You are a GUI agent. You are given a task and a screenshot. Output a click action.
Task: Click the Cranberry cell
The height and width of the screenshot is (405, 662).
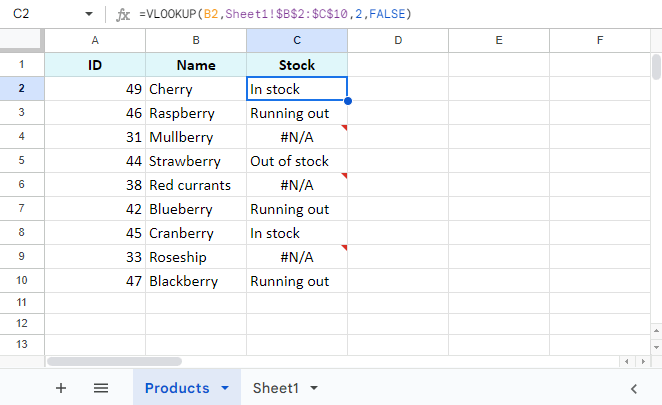click(196, 233)
